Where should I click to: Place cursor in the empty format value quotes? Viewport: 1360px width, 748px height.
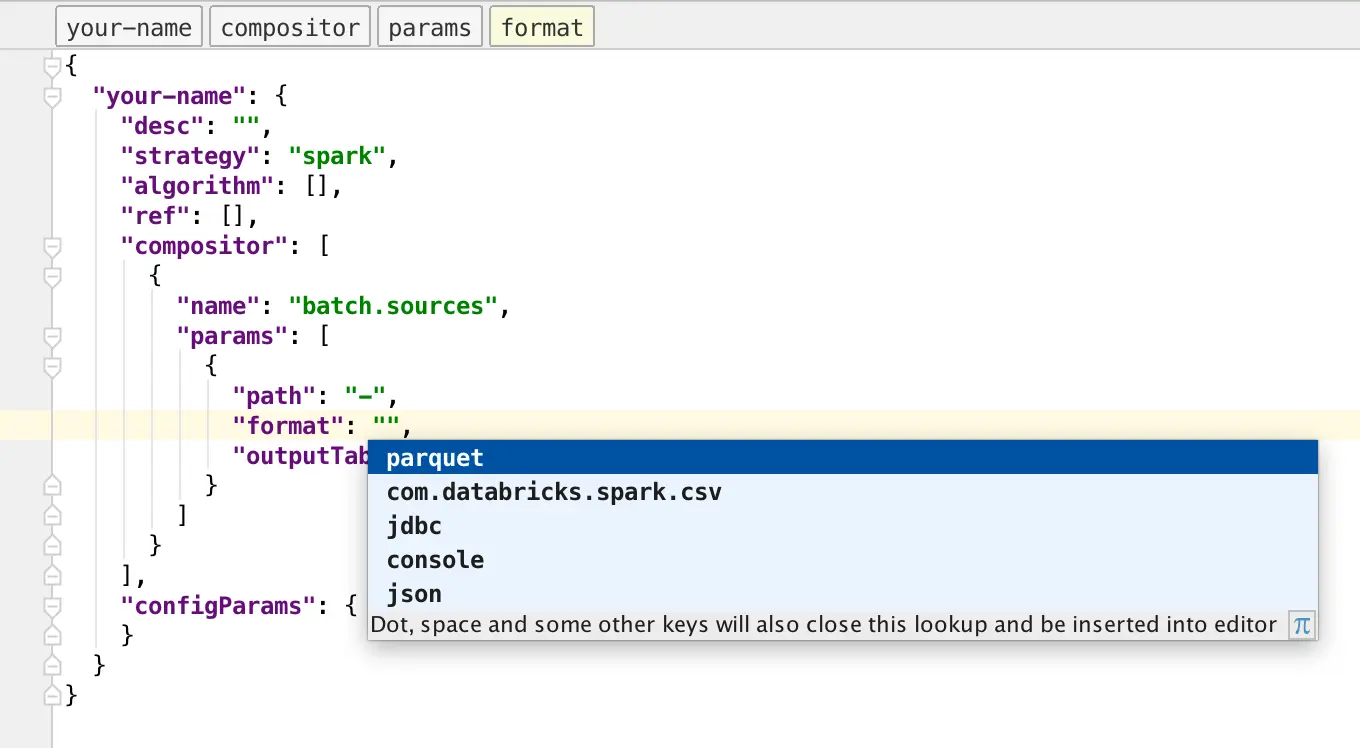tap(386, 426)
